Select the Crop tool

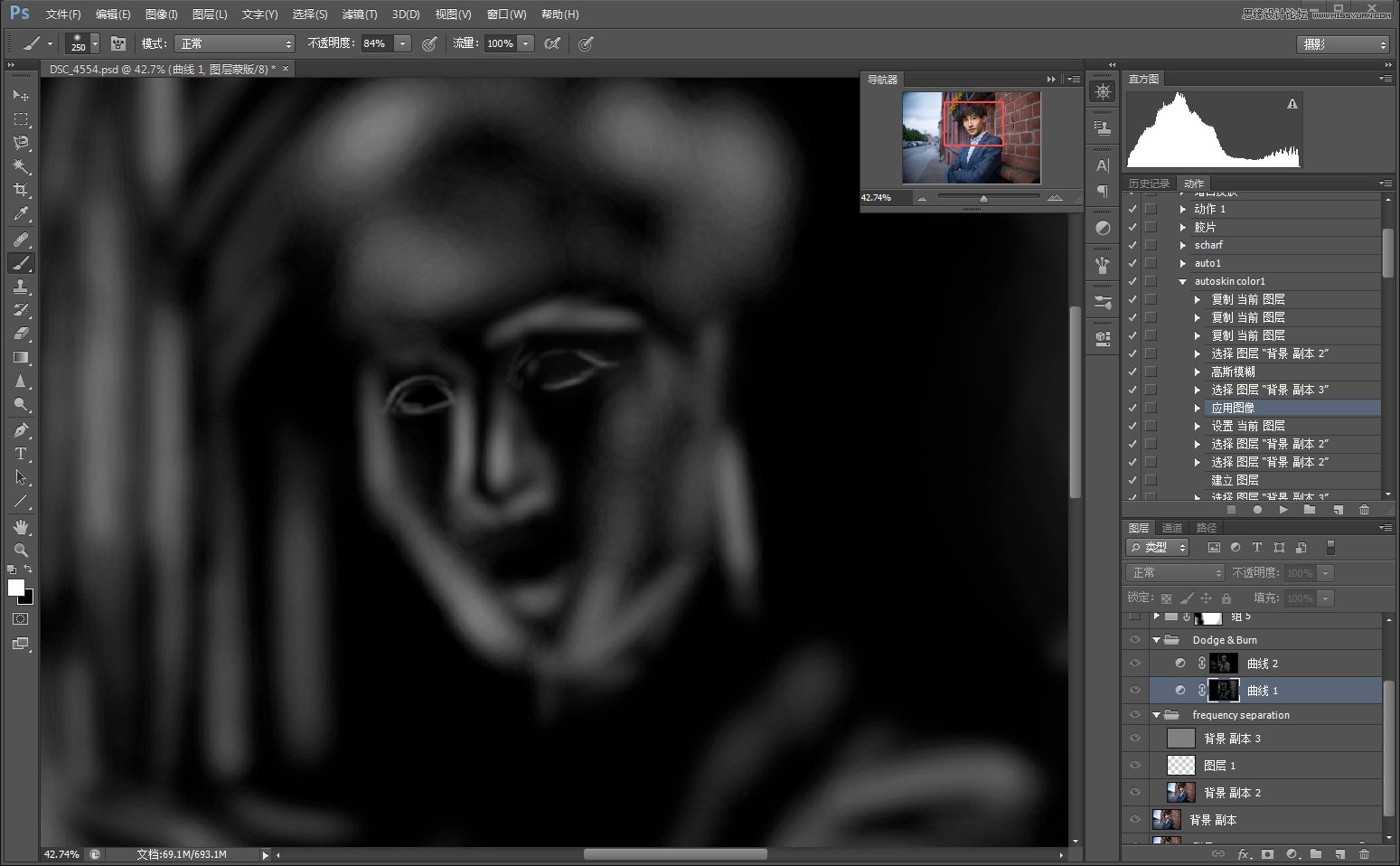(x=20, y=191)
